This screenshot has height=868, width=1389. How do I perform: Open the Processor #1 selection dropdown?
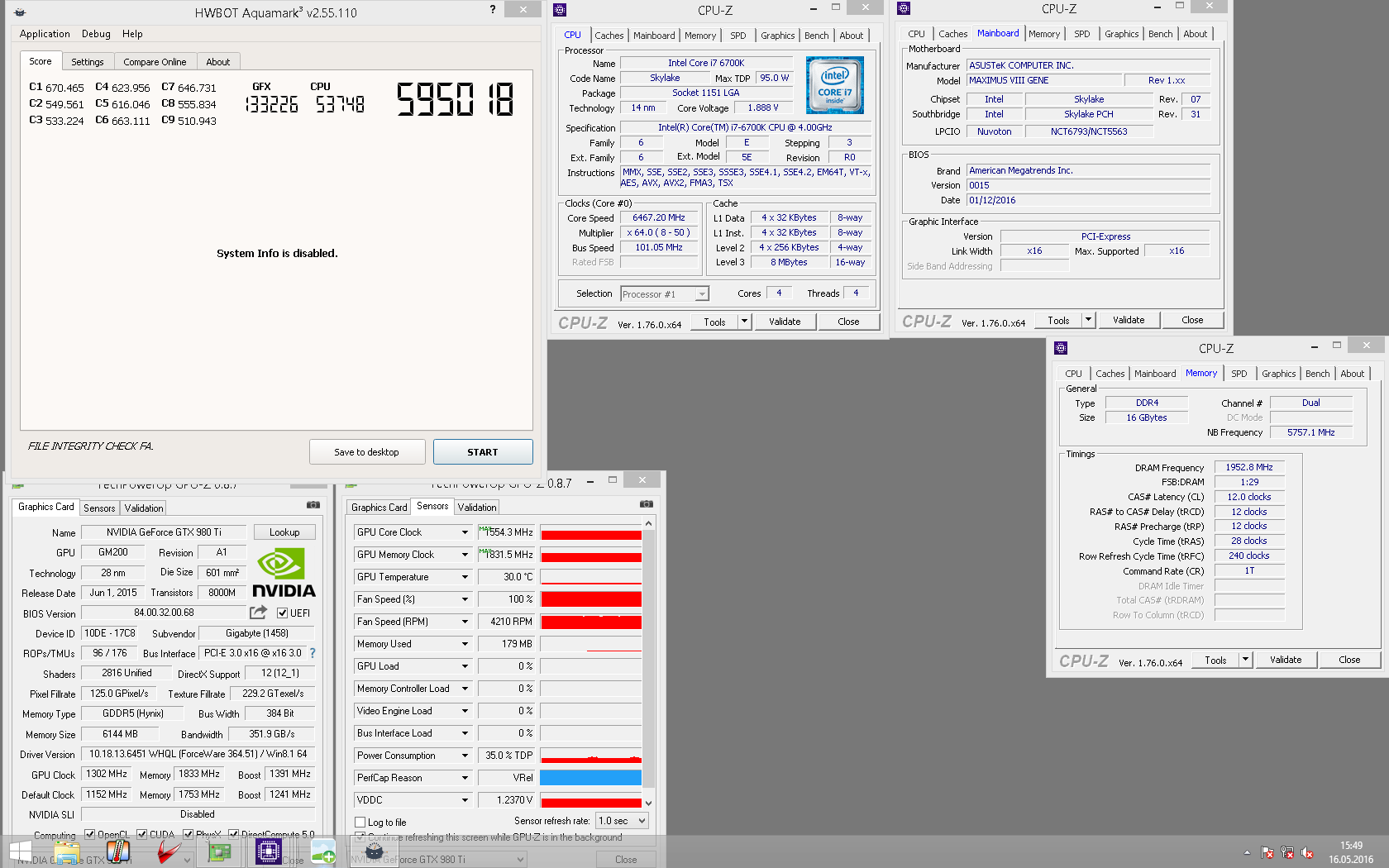coord(665,293)
